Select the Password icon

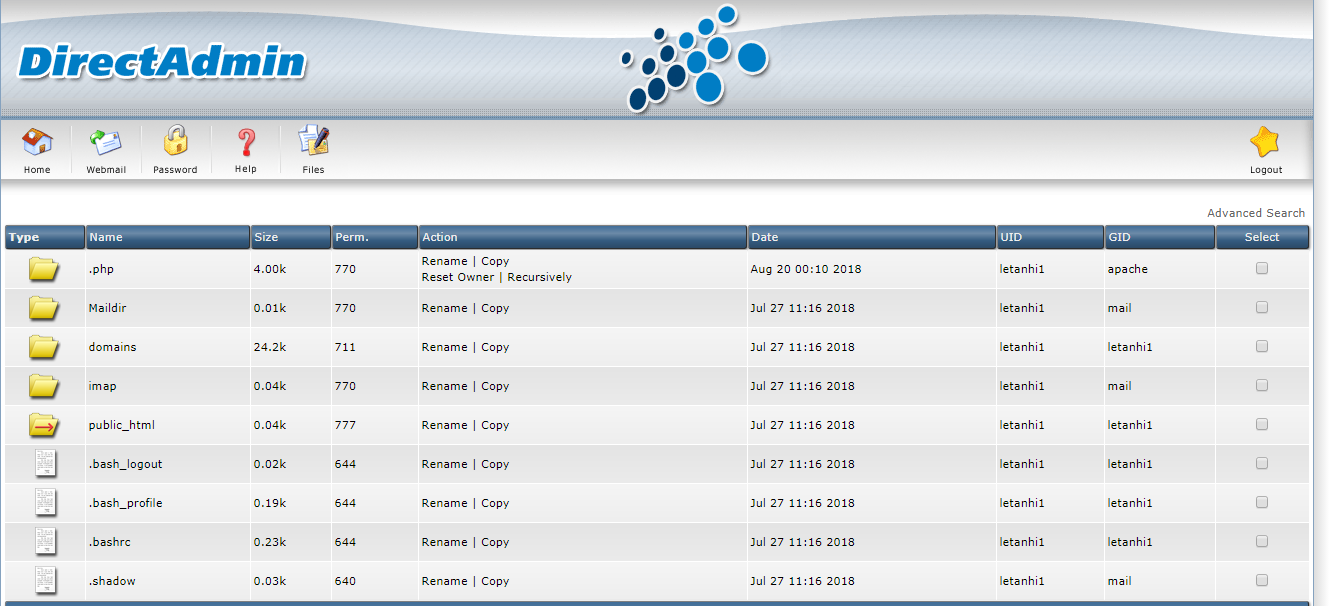pyautogui.click(x=175, y=140)
